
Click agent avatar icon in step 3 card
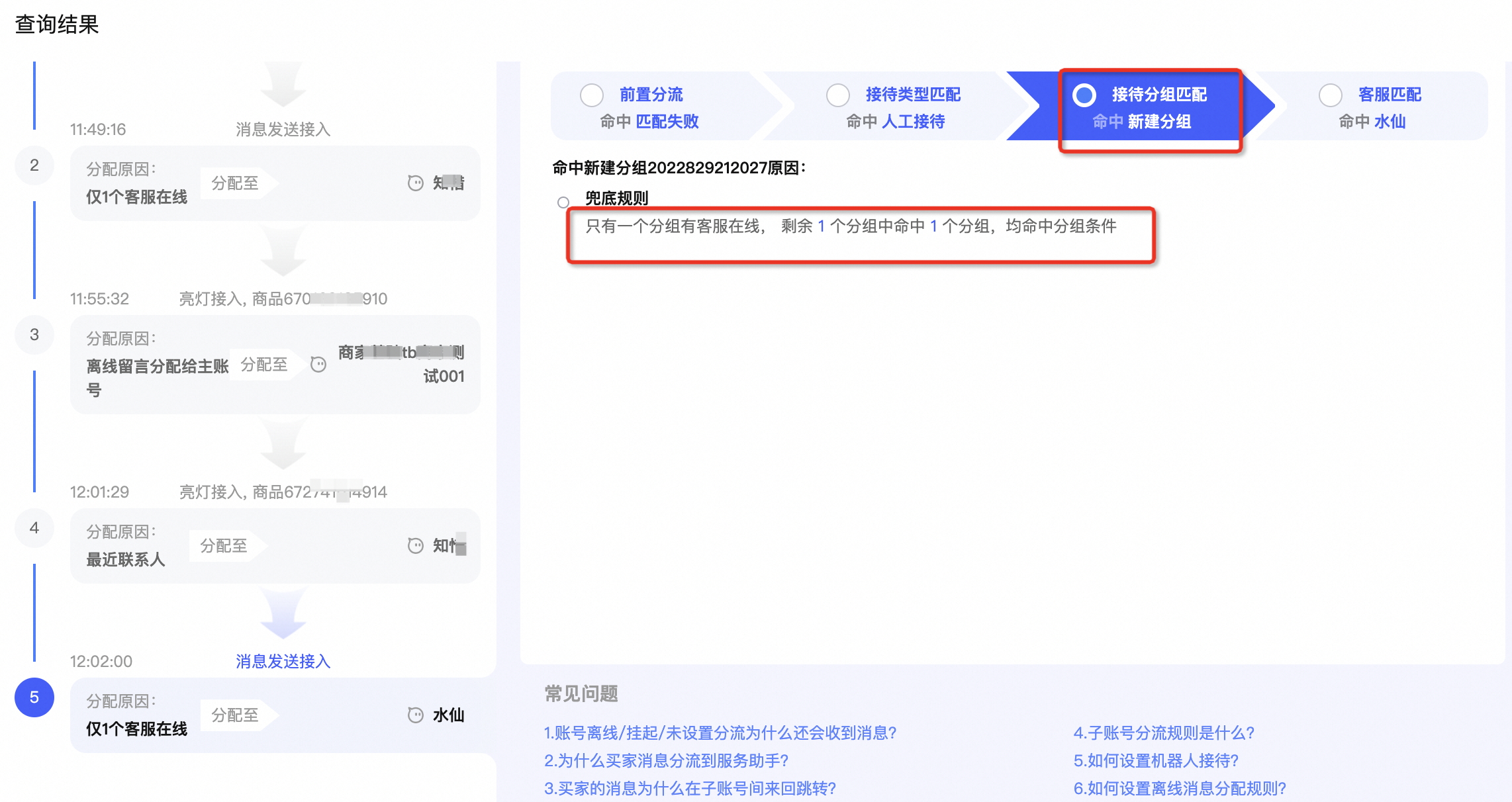(x=318, y=364)
